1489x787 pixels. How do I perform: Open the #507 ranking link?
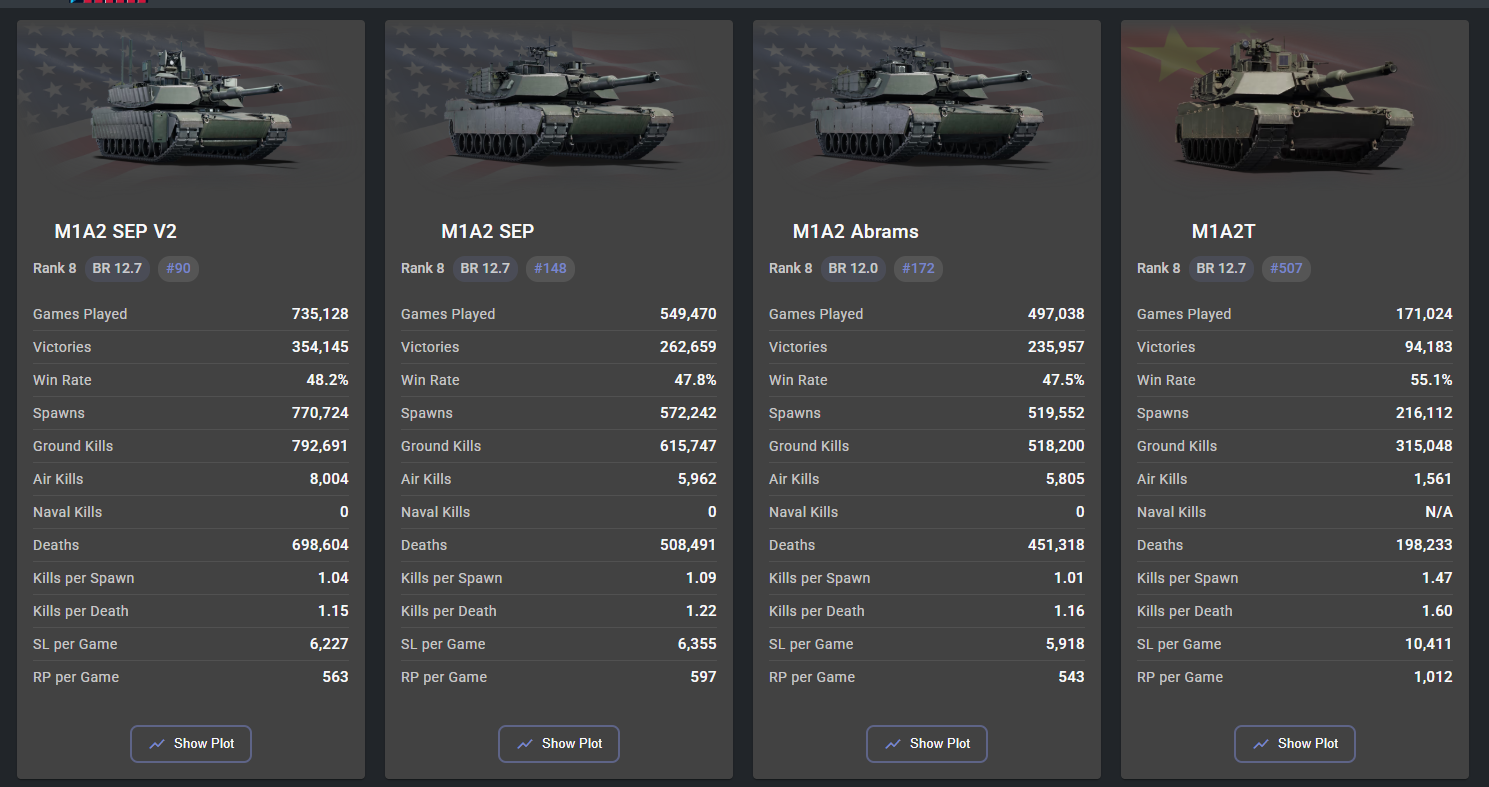(1286, 268)
